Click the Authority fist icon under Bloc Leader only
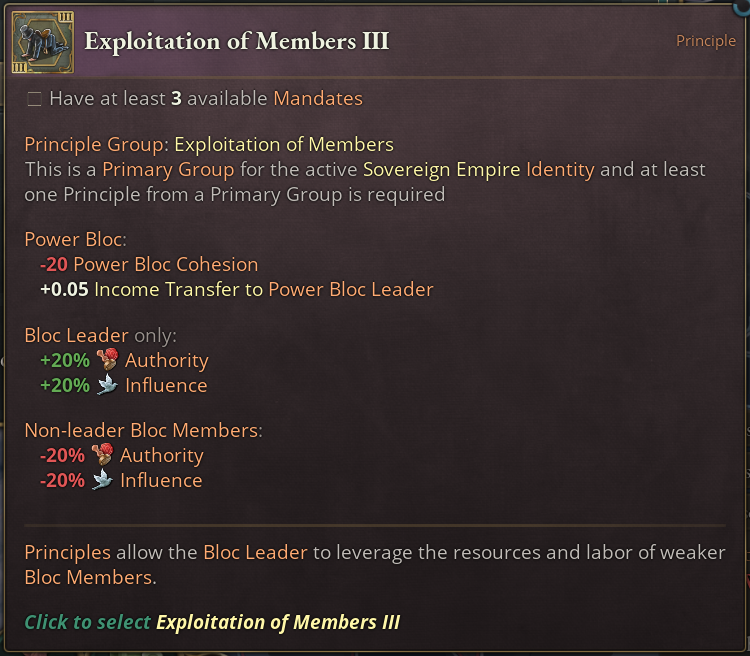The height and width of the screenshot is (656, 750). point(107,360)
